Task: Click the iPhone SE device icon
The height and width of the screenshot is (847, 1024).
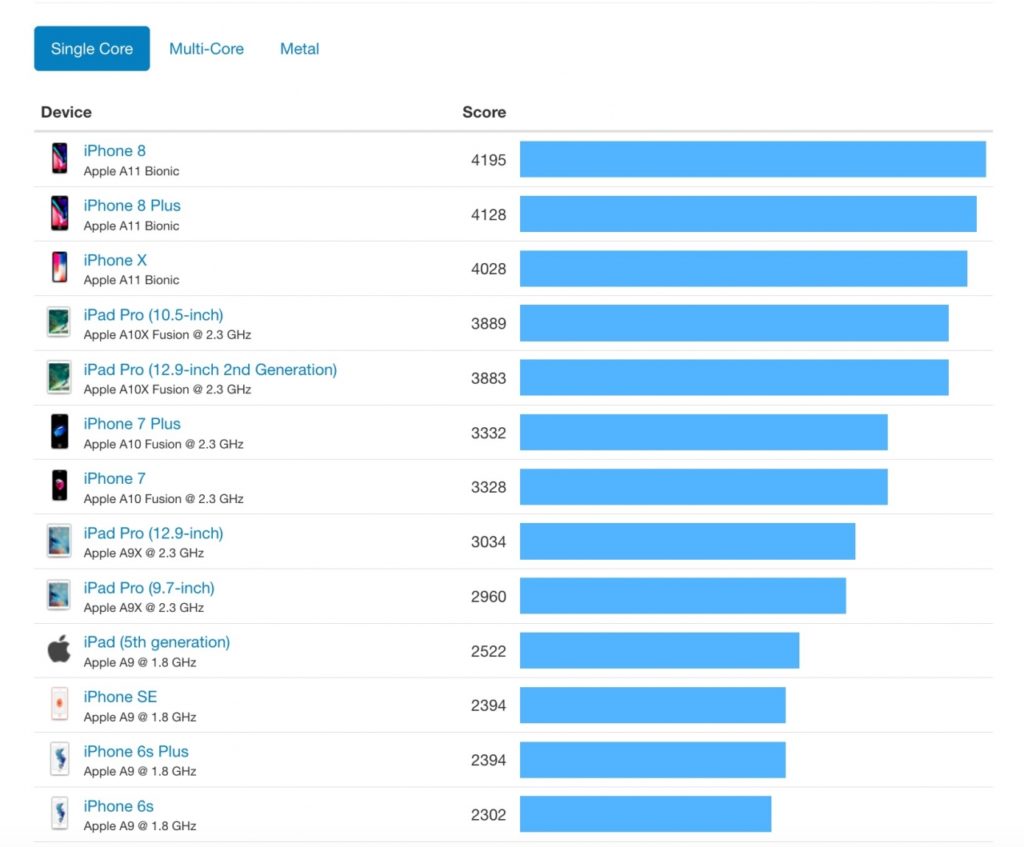Action: point(59,705)
